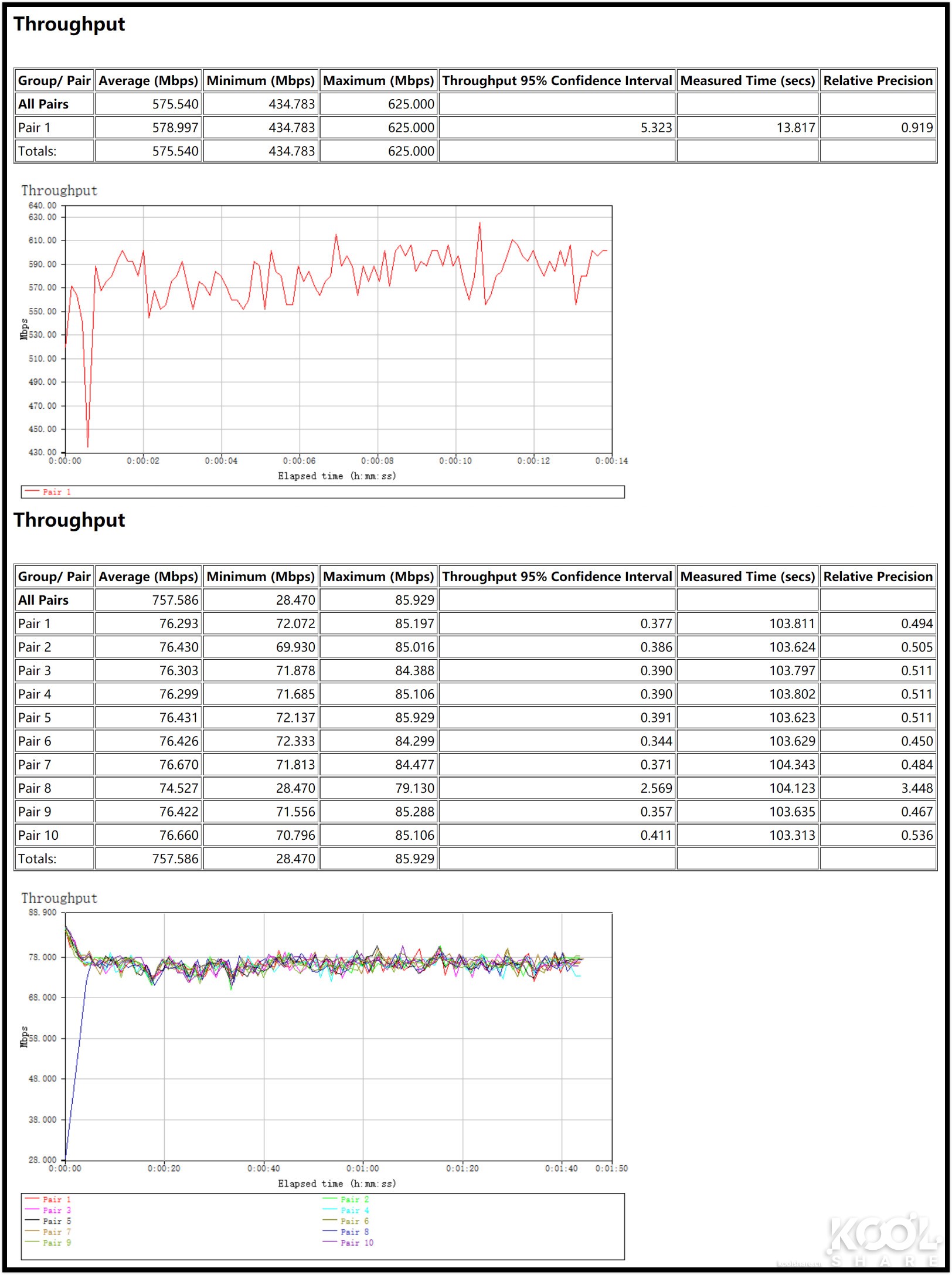Click the second table's 'Measured Time (secs)' header
The width and height of the screenshot is (952, 1275).
tap(747, 577)
